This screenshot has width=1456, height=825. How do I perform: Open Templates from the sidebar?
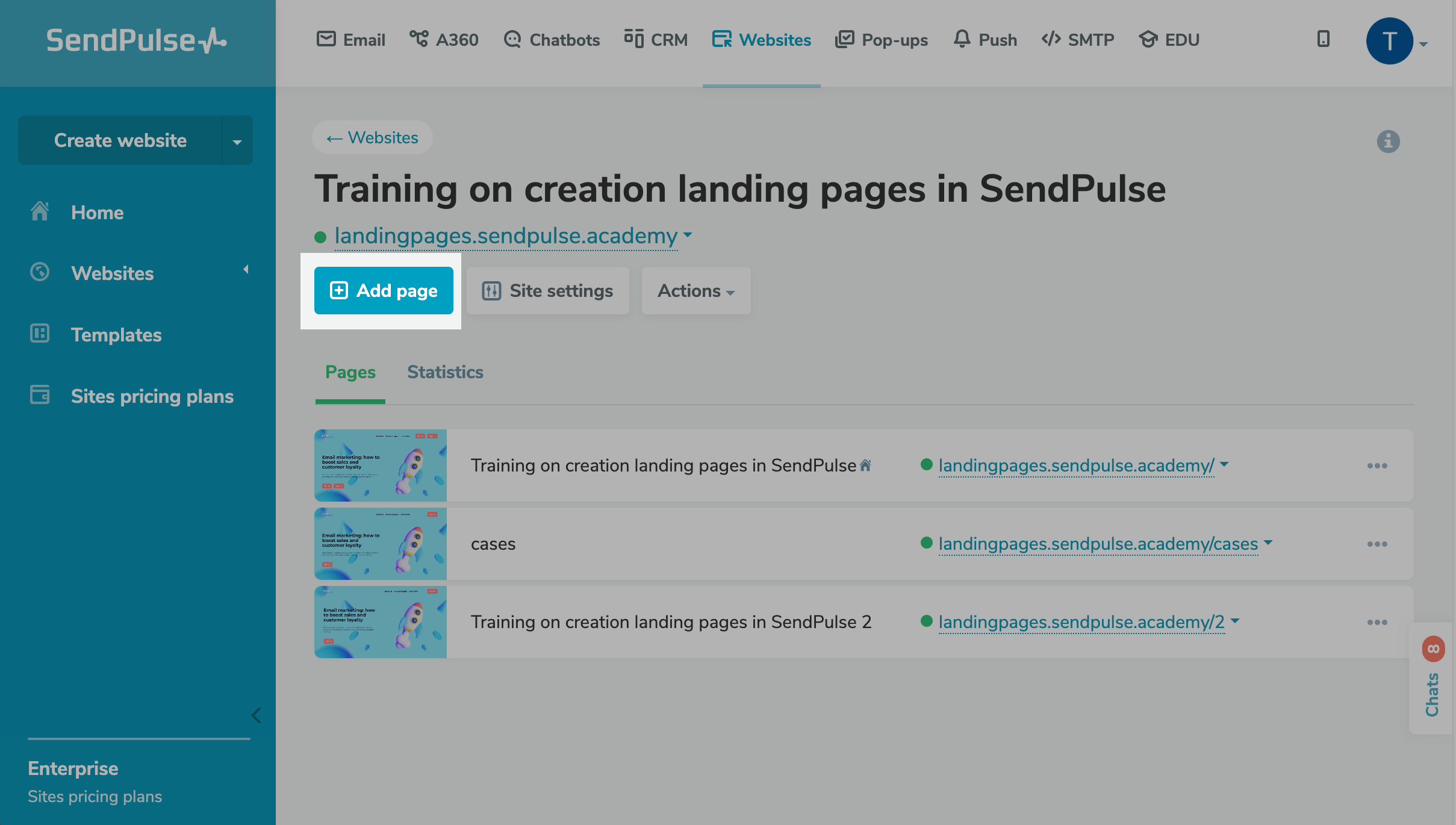pyautogui.click(x=116, y=334)
